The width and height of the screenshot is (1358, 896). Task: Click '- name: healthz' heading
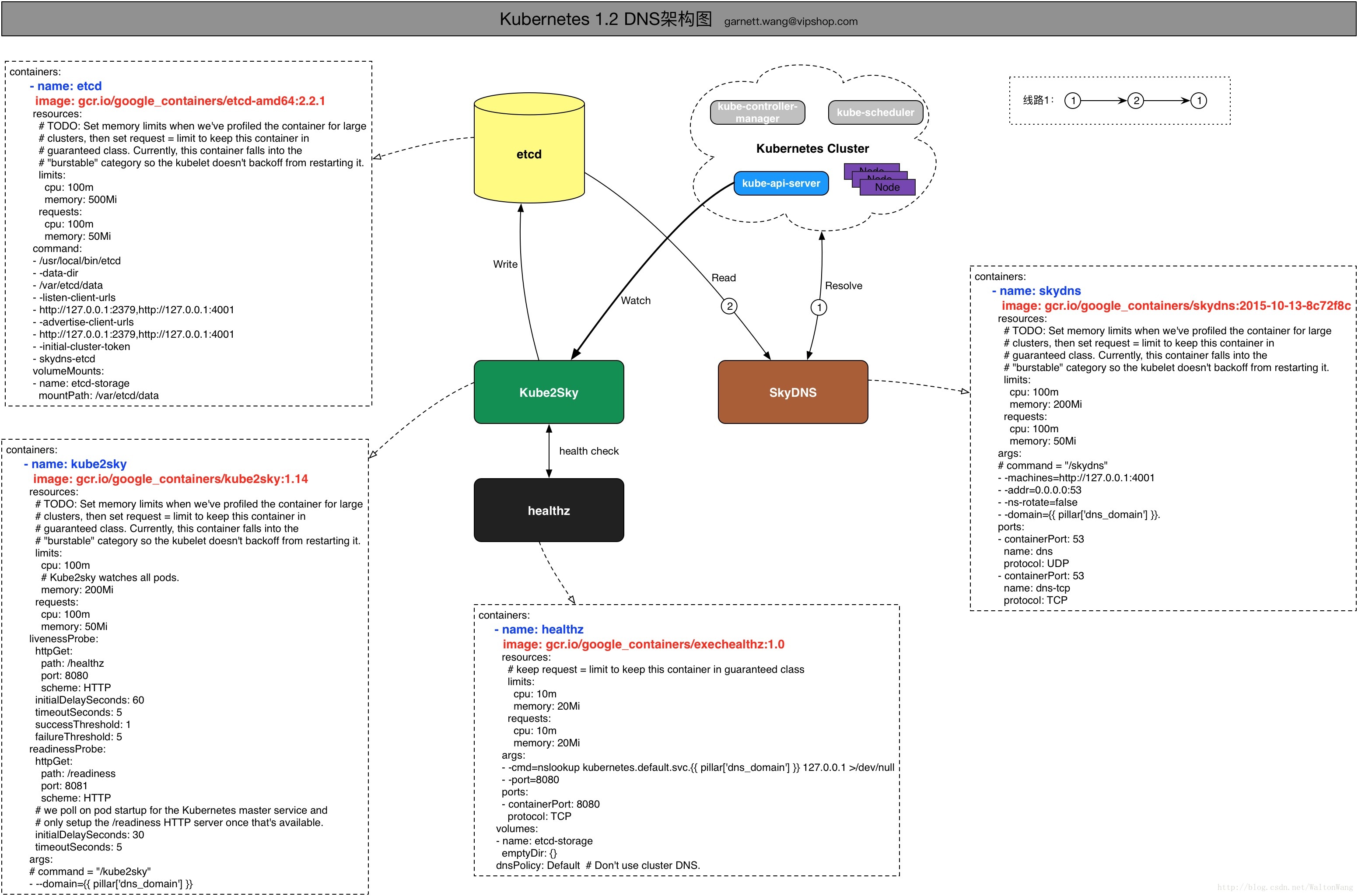(539, 630)
